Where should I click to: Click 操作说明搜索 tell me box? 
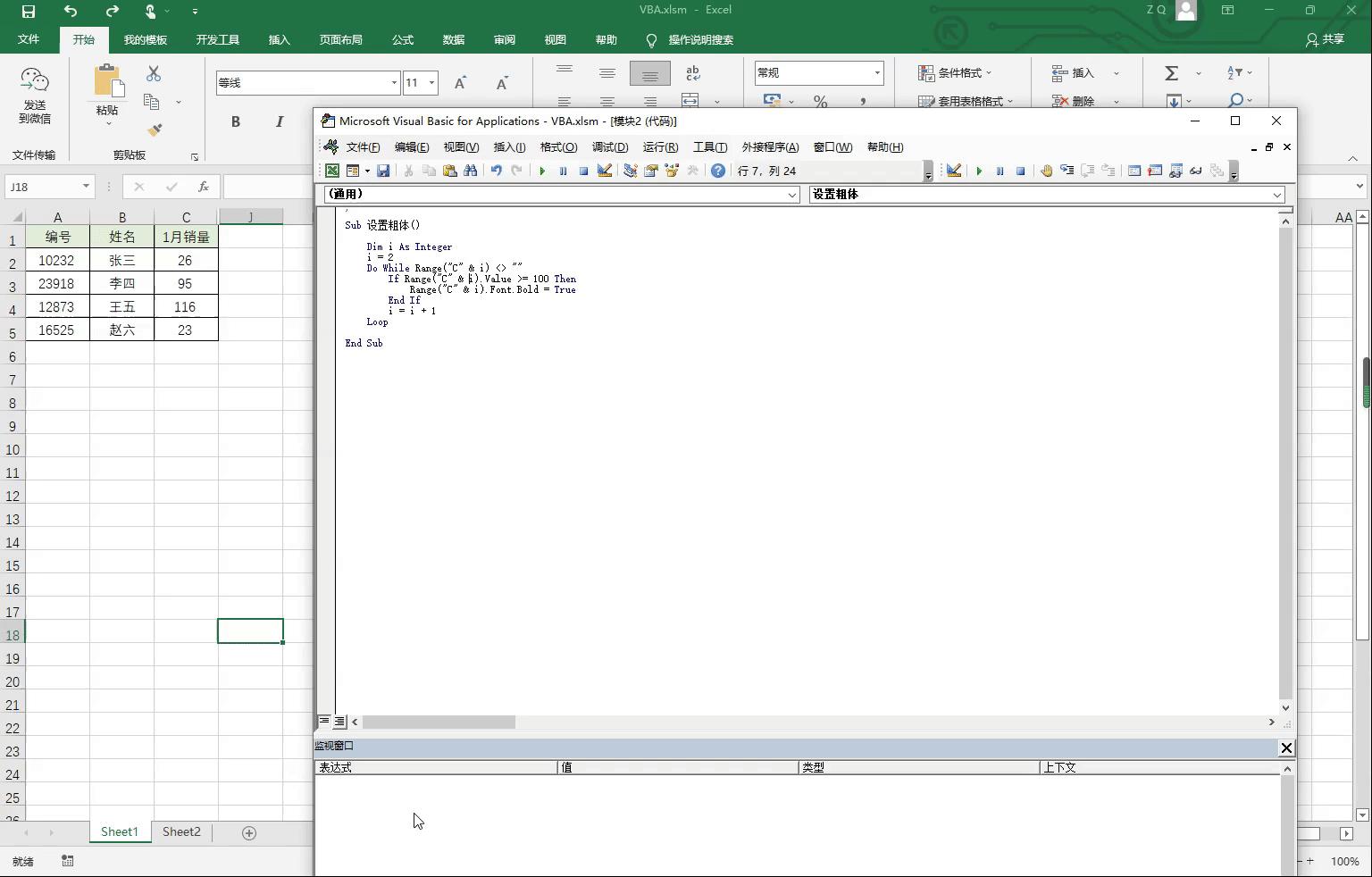[x=700, y=40]
